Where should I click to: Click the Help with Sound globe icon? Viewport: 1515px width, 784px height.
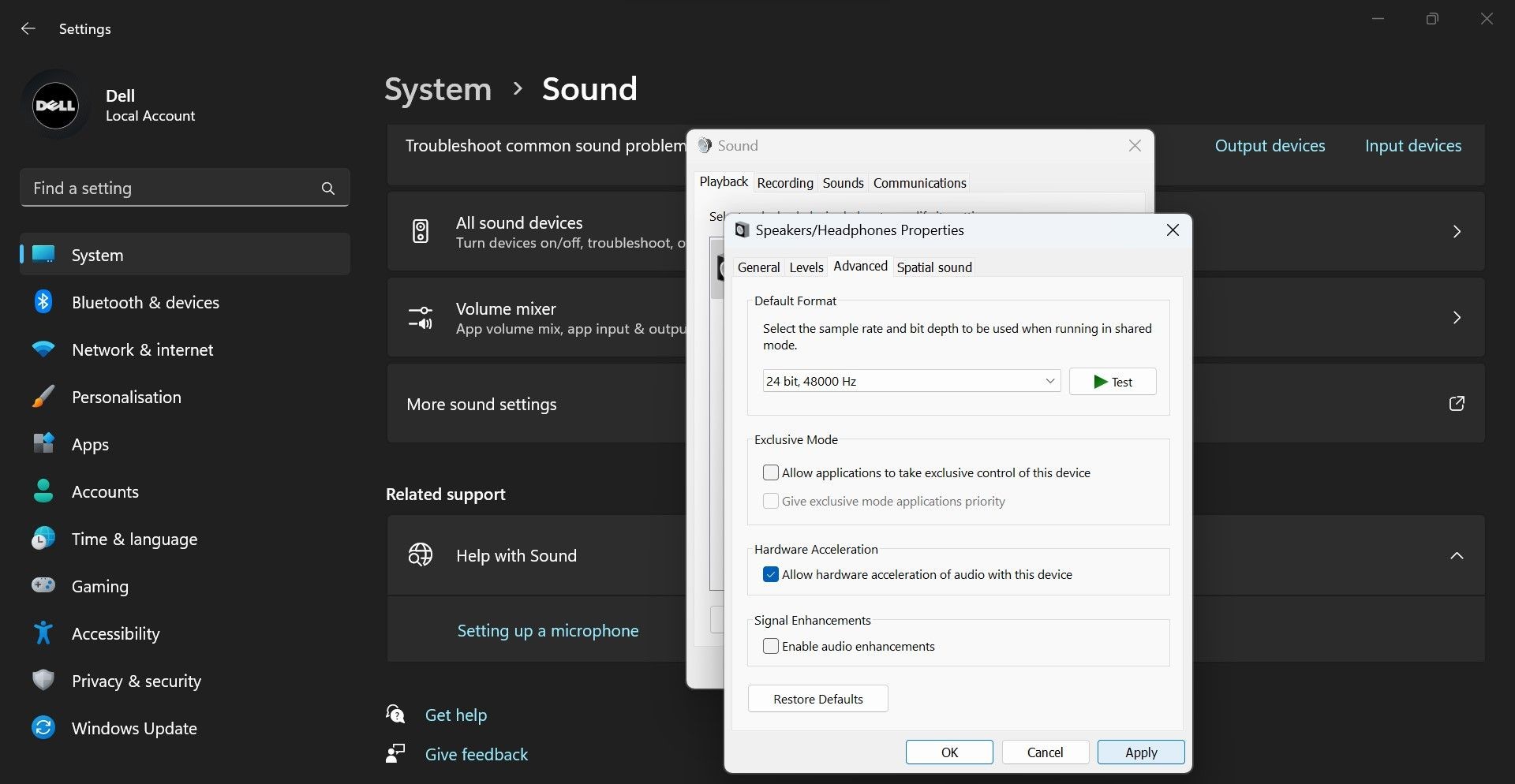(421, 554)
